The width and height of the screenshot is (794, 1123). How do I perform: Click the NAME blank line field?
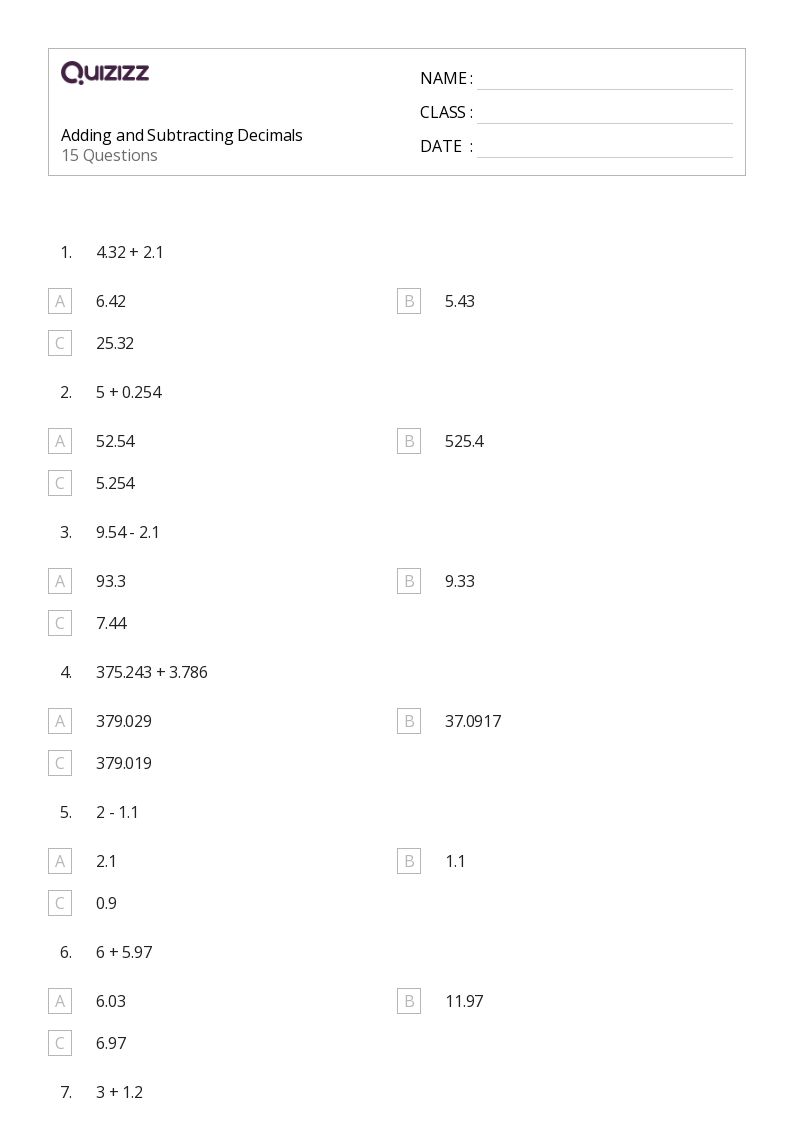coord(605,80)
